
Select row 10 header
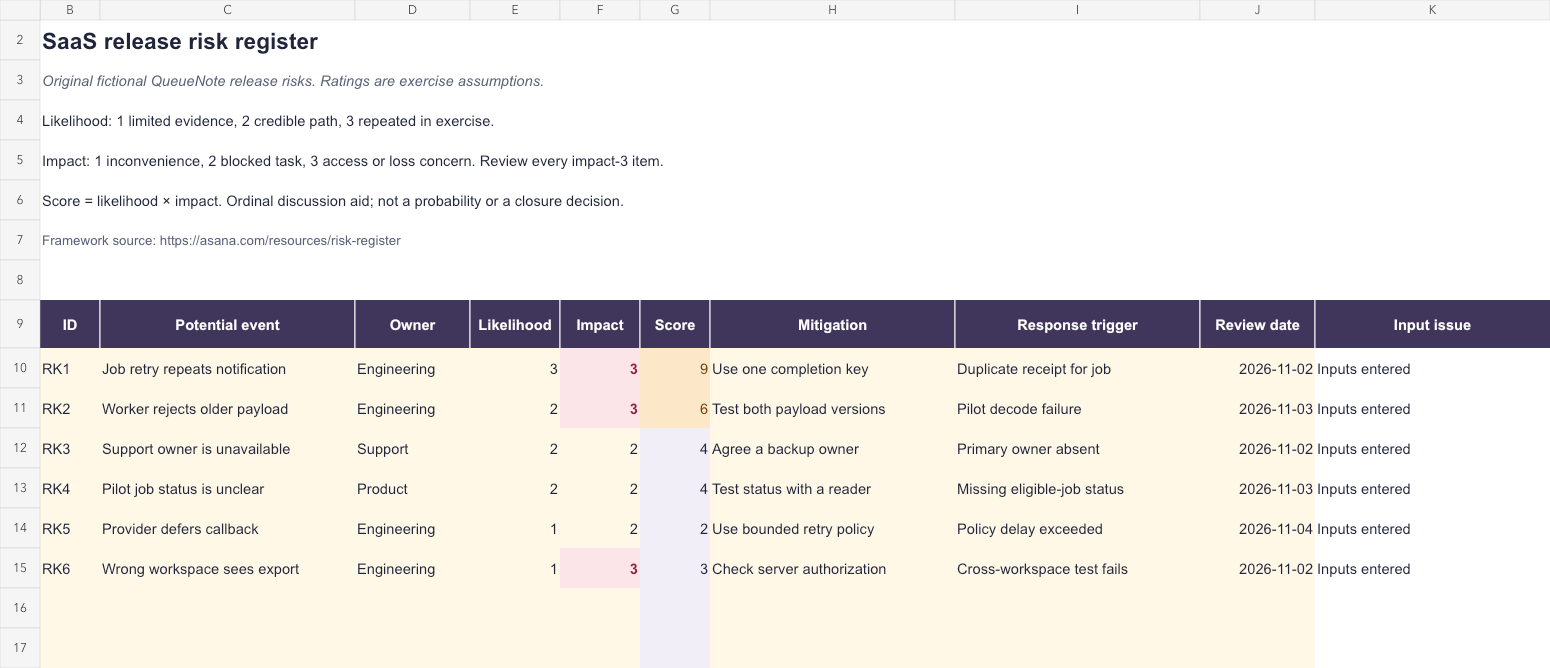pos(20,369)
